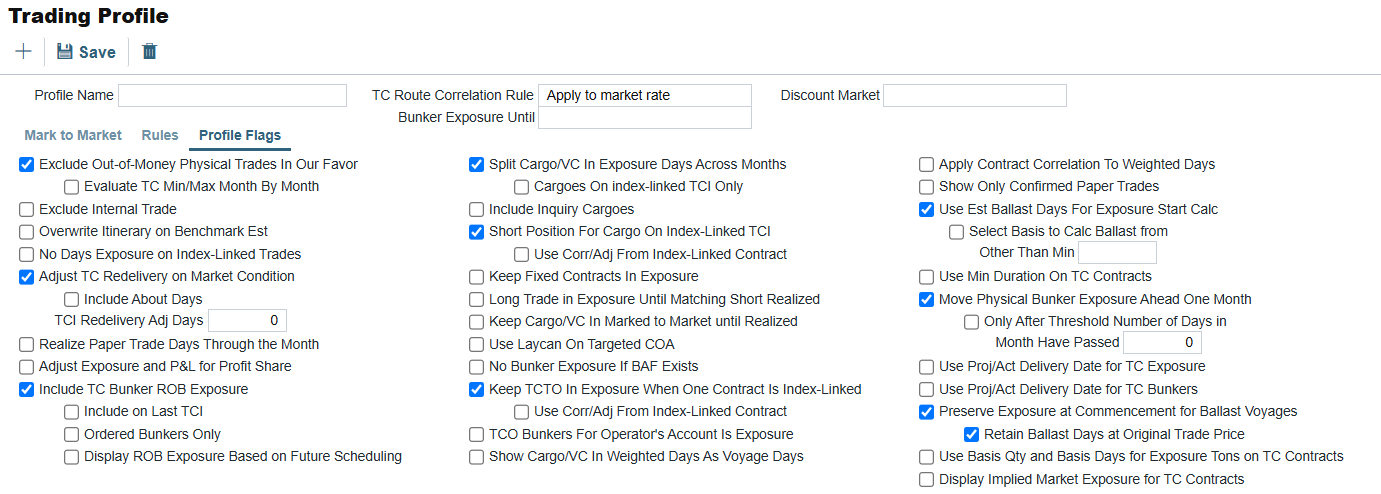Click the plus icon to add new profile
1381x494 pixels.
[23, 51]
